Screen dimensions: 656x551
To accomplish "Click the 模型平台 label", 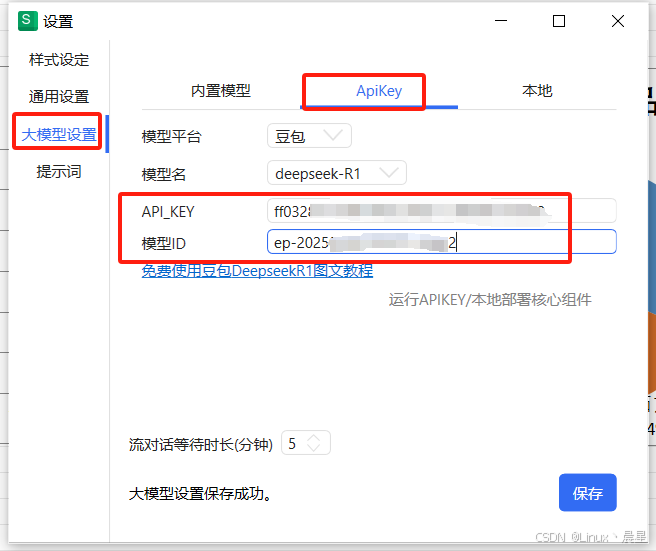I will click(172, 136).
